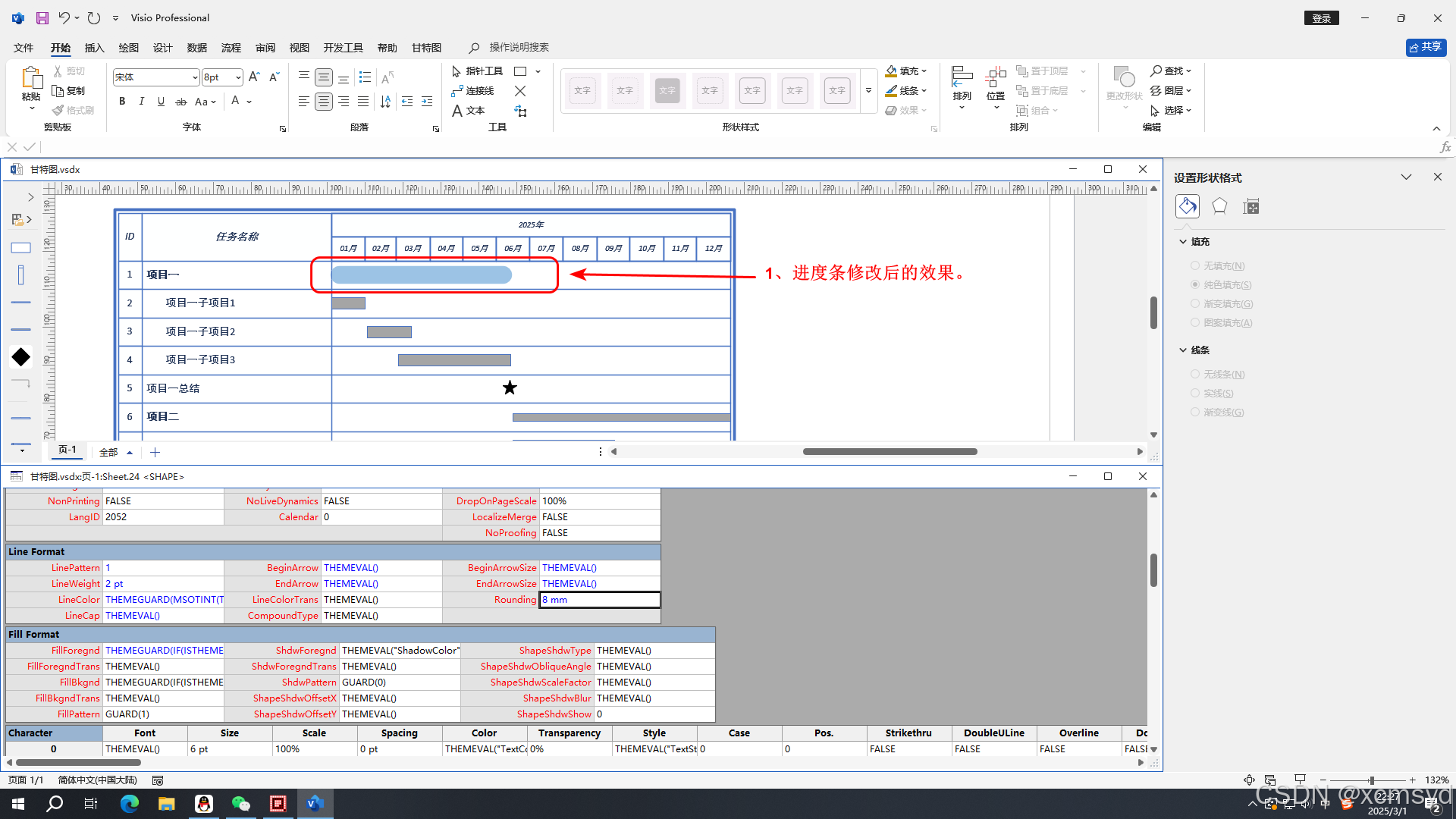The image size is (1456, 819).
Task: Click the Save icon in title bar
Action: pos(42,17)
